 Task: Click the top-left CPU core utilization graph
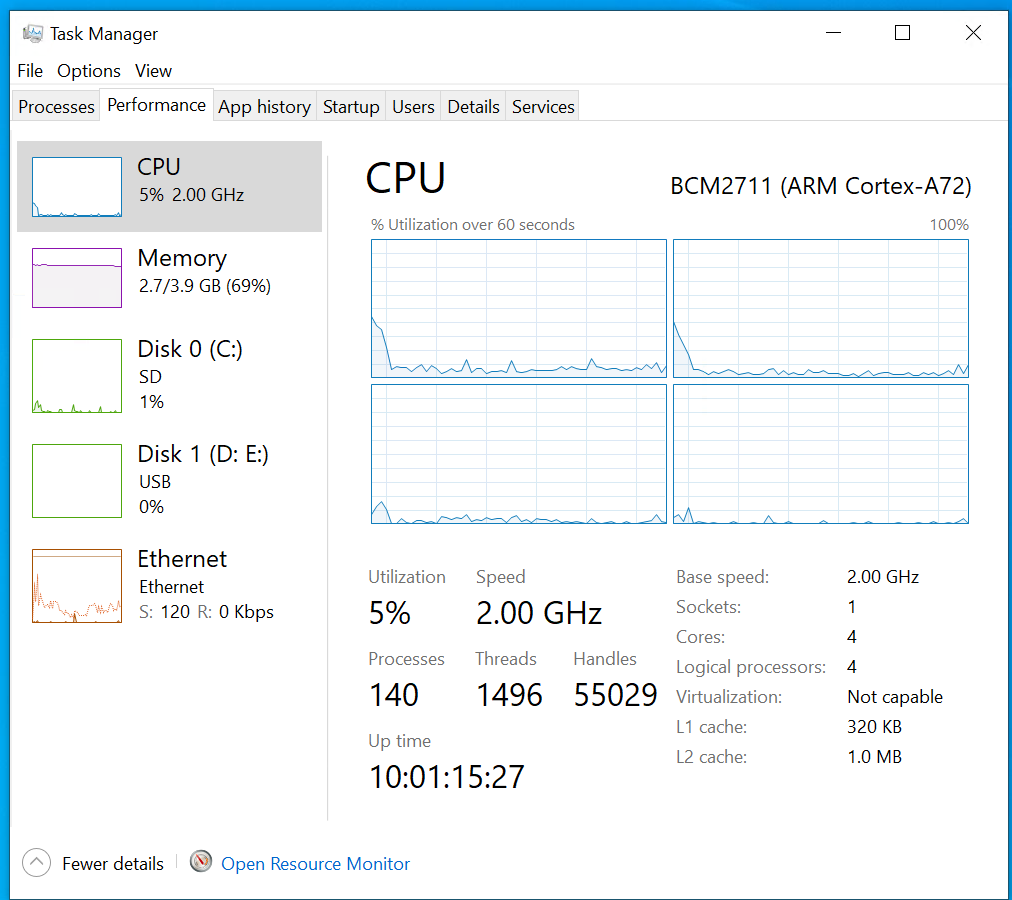(x=519, y=309)
